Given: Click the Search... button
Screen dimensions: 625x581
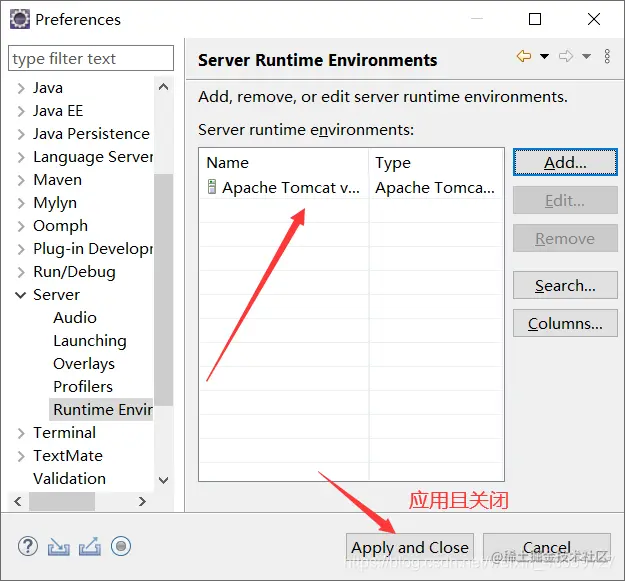Looking at the screenshot, I should 565,285.
